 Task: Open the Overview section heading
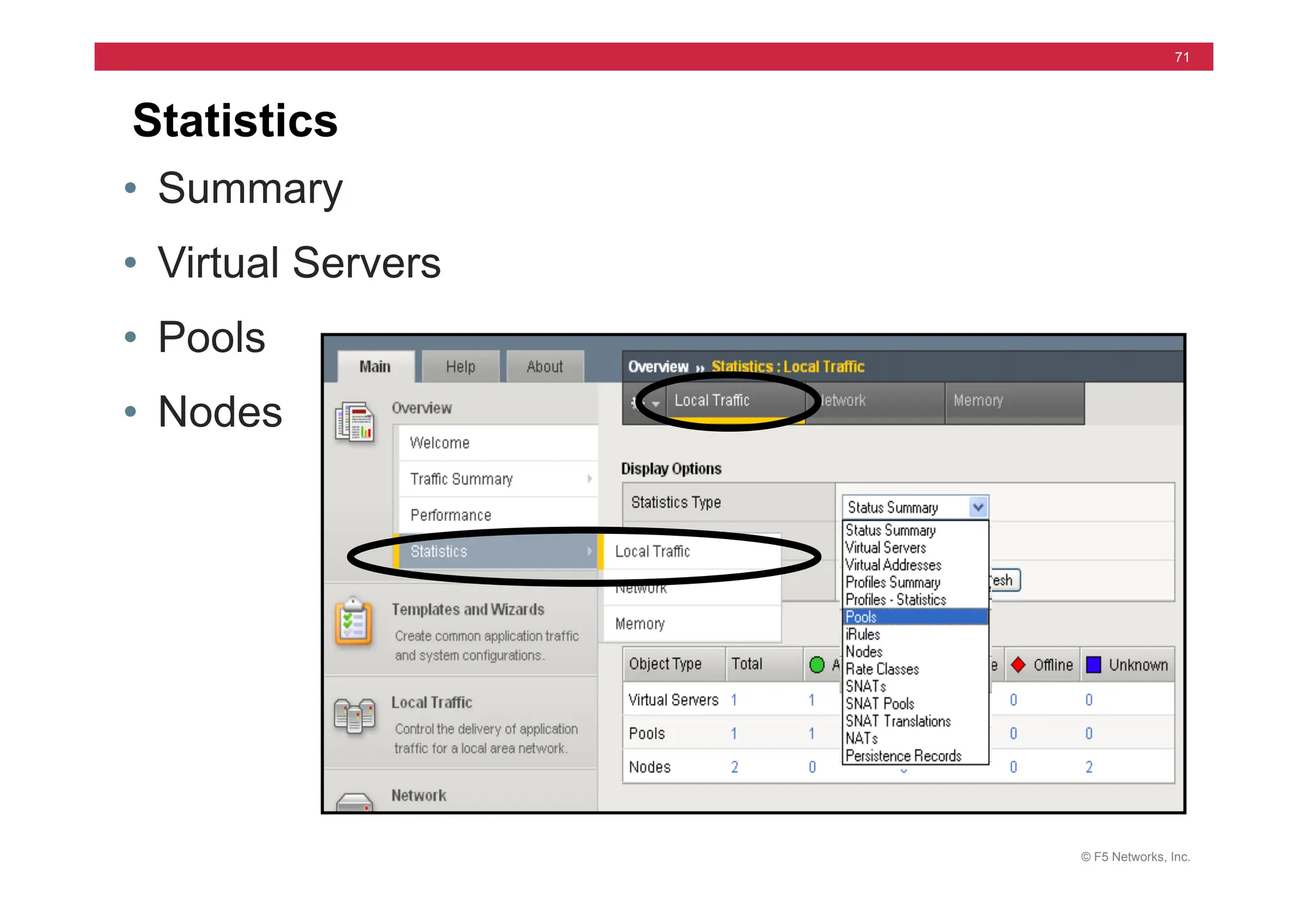tap(422, 408)
